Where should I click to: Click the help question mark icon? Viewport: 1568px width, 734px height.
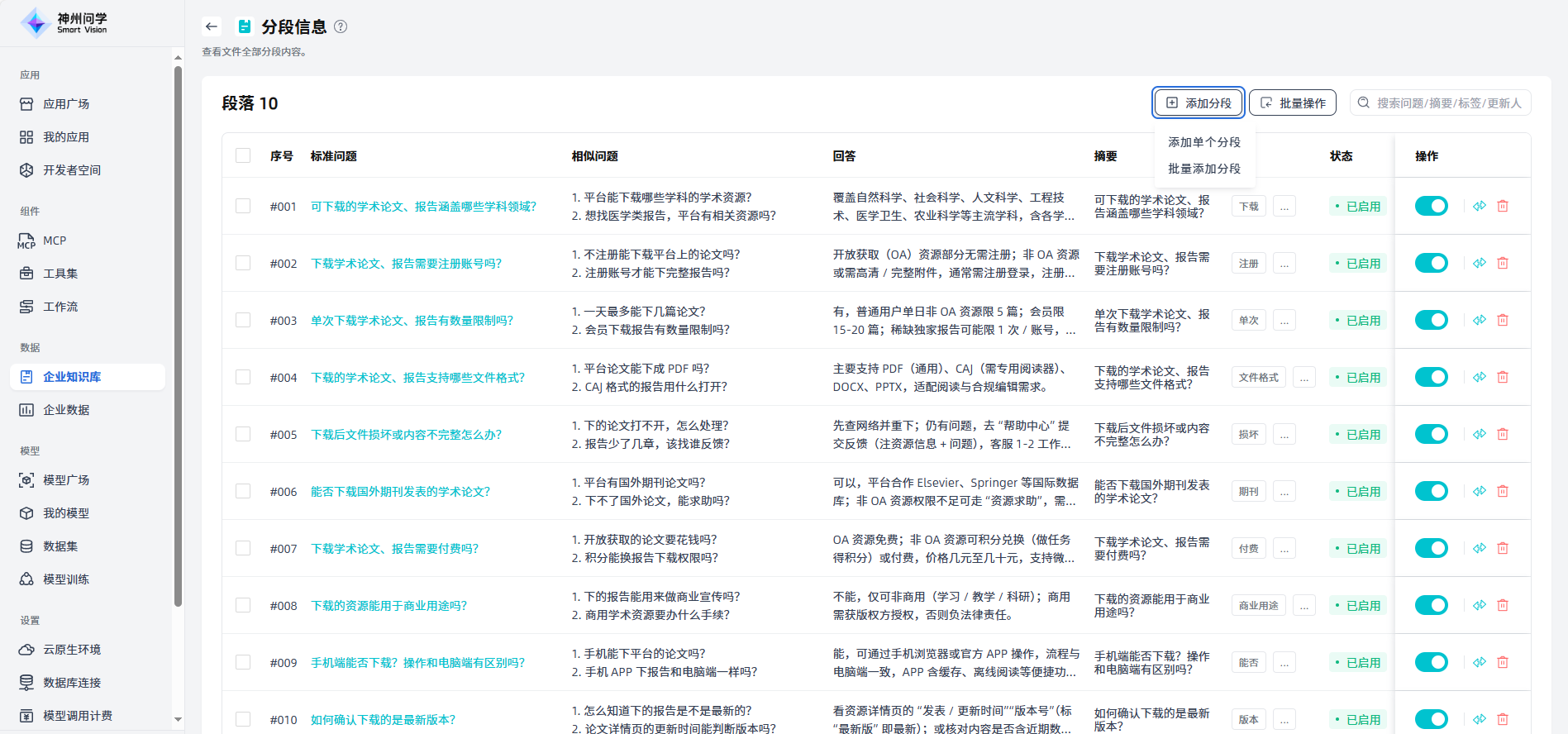[x=341, y=26]
